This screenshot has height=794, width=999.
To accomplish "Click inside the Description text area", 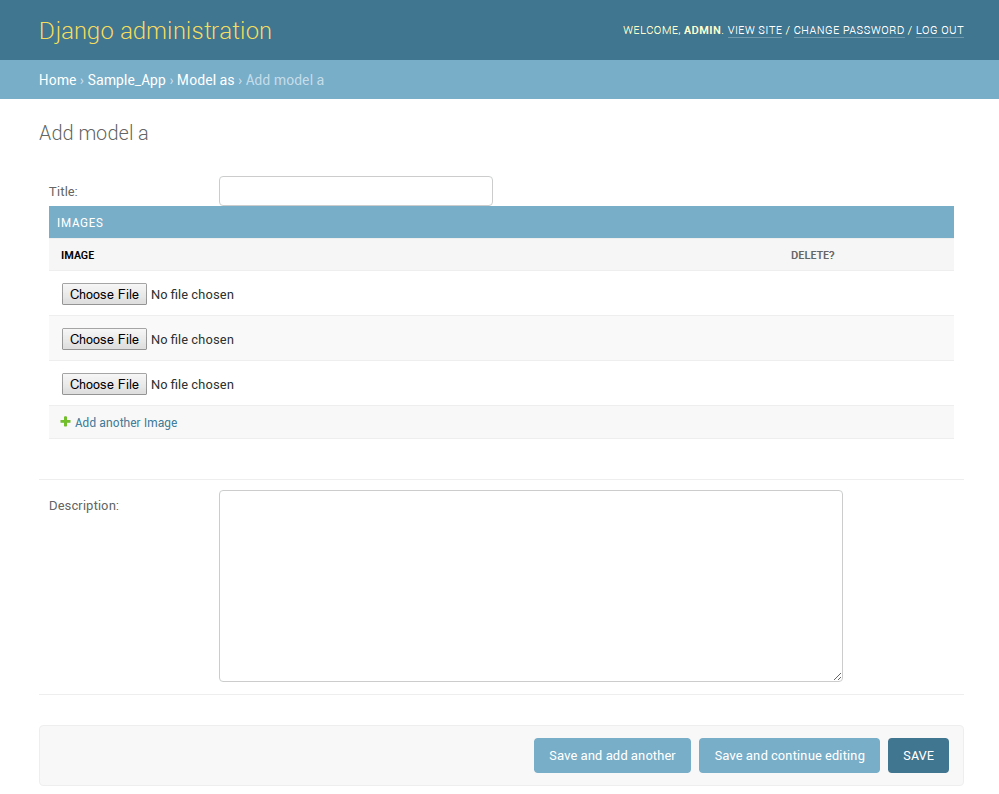I will pyautogui.click(x=530, y=585).
